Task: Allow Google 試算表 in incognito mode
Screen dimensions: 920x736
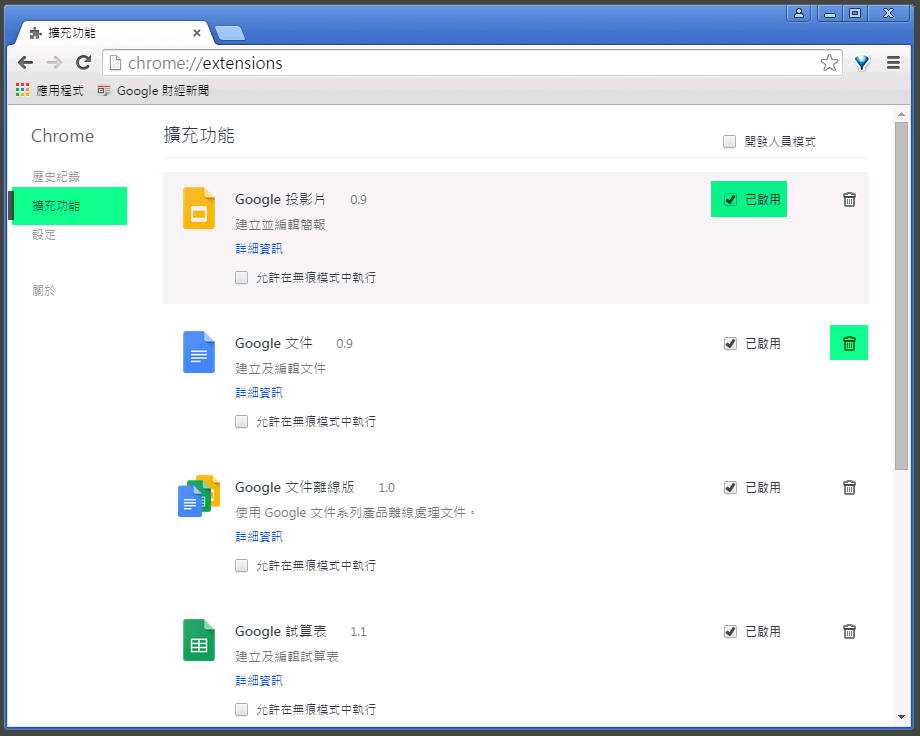Action: (x=241, y=710)
